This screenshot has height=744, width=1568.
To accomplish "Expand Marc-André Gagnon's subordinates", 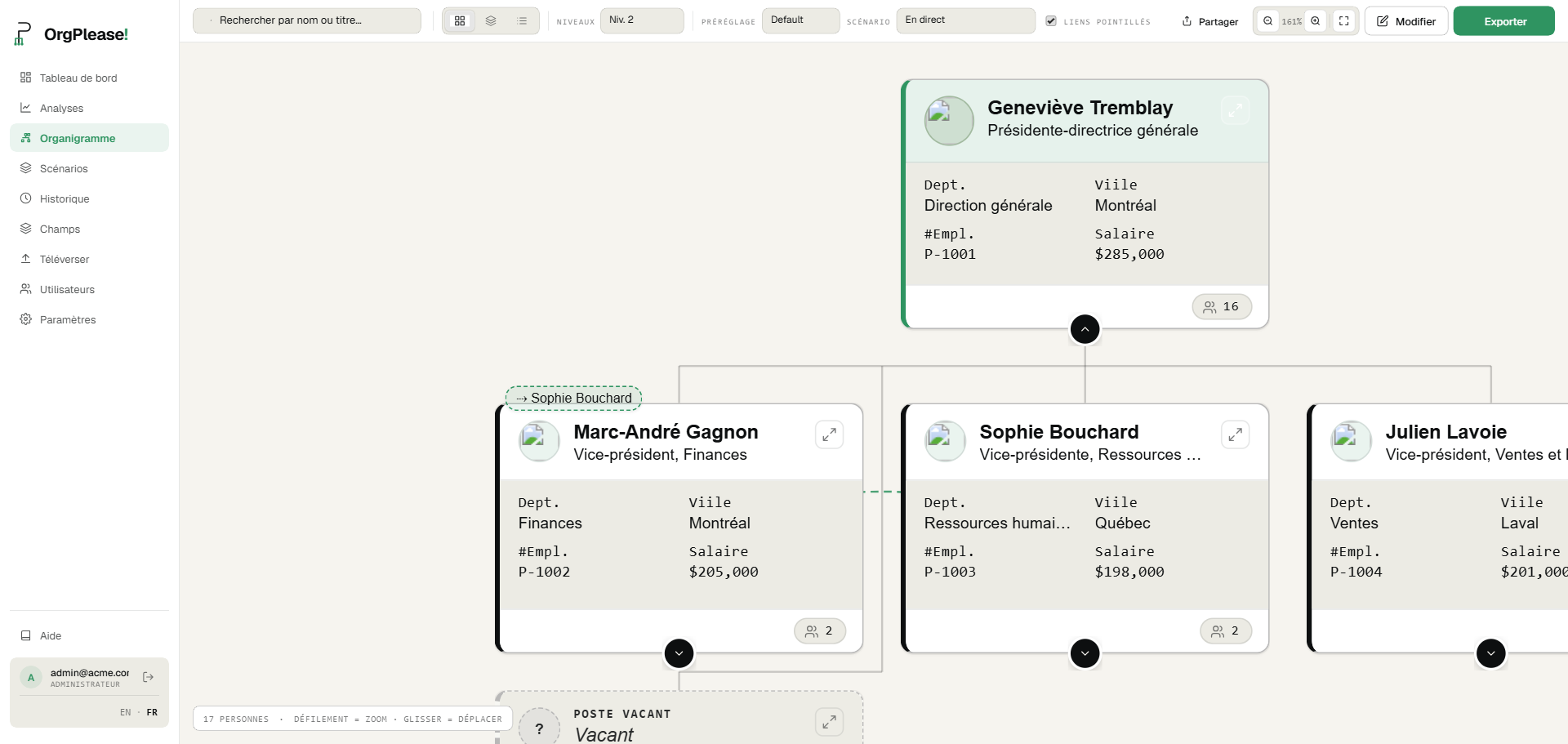I will [679, 653].
